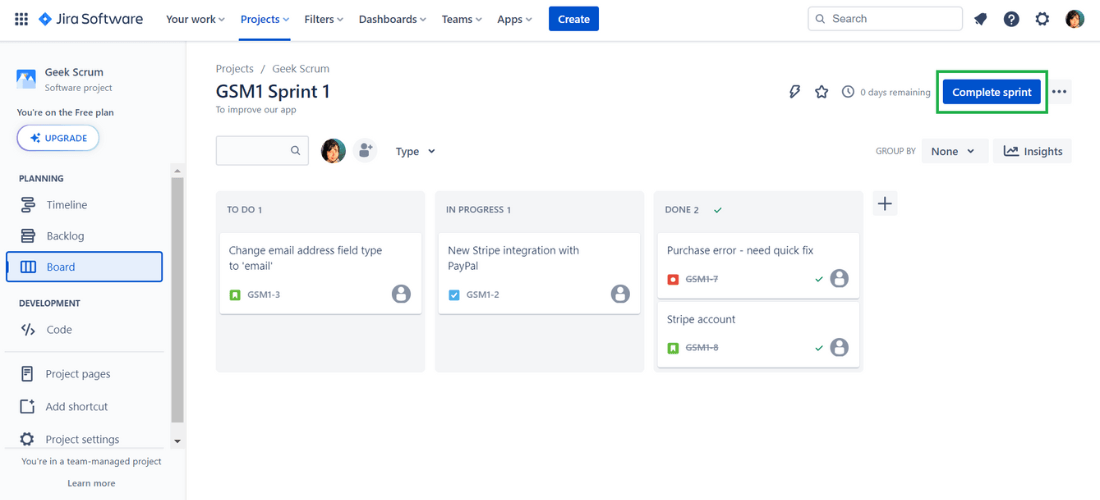The image size is (1100, 500).
Task: Expand the Type filter dropdown
Action: (415, 151)
